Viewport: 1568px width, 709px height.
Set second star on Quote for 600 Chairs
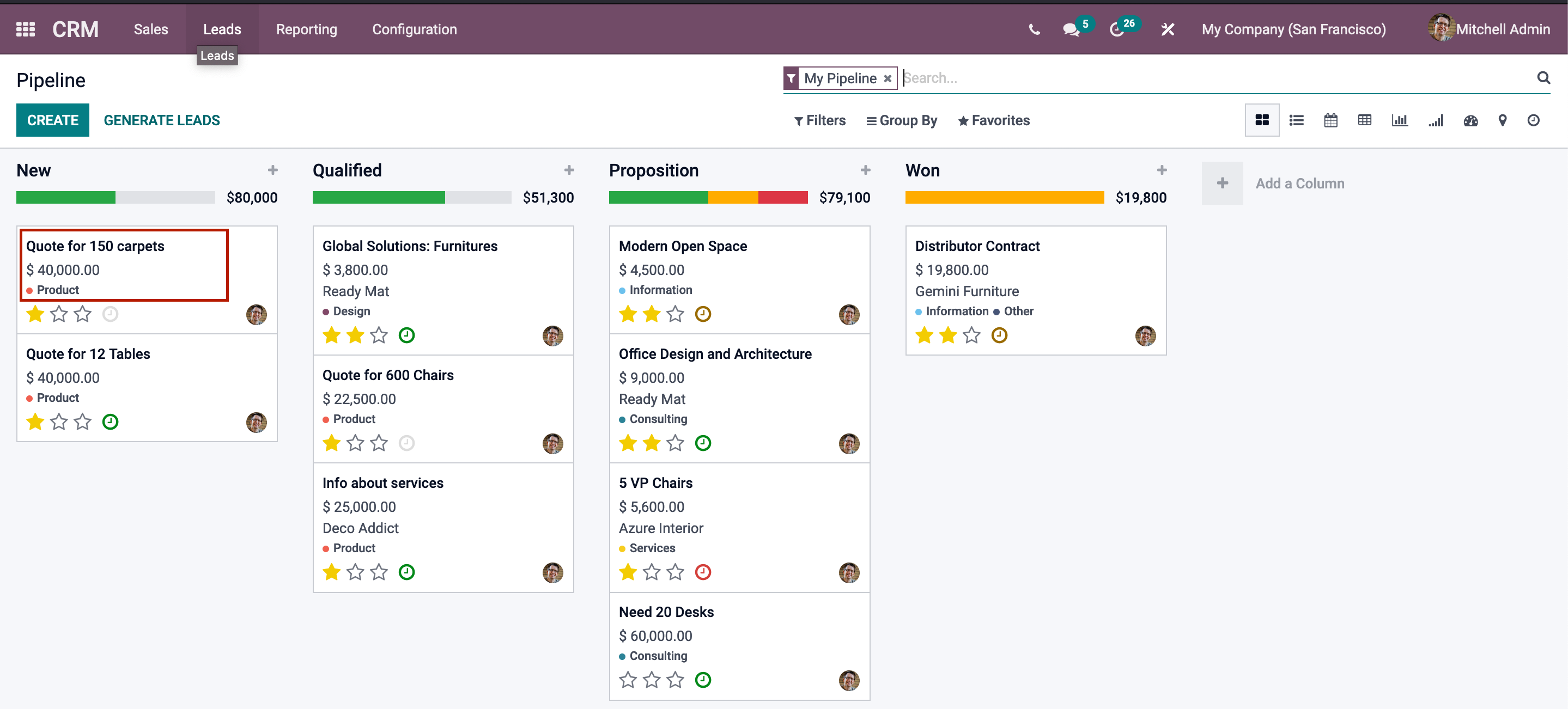[x=355, y=443]
